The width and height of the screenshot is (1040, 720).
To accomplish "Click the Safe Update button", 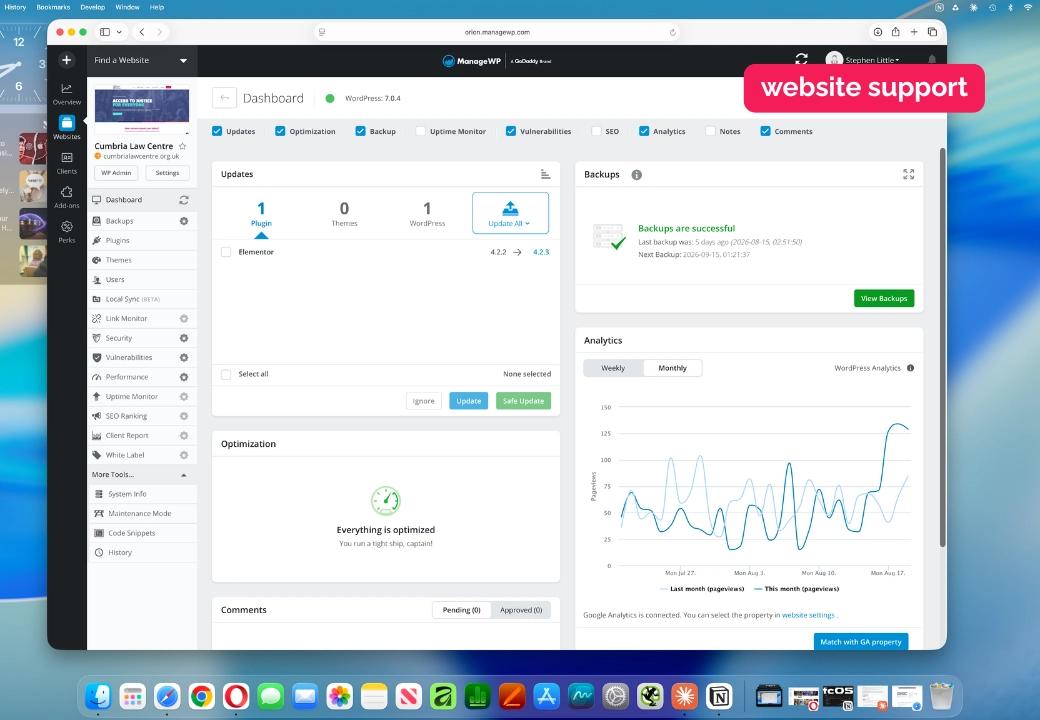I will tap(523, 401).
